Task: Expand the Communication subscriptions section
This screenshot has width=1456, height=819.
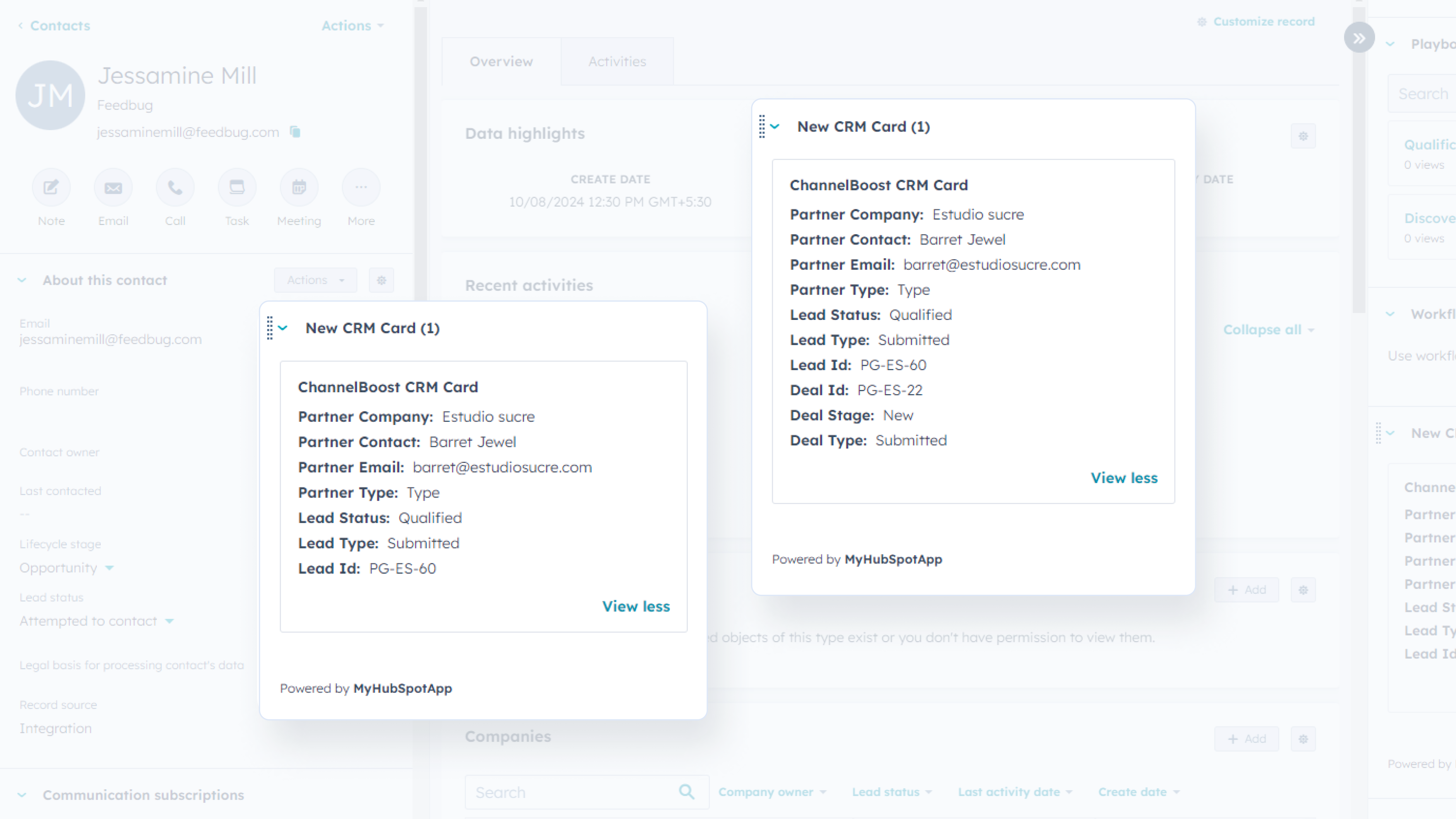Action: [x=22, y=795]
